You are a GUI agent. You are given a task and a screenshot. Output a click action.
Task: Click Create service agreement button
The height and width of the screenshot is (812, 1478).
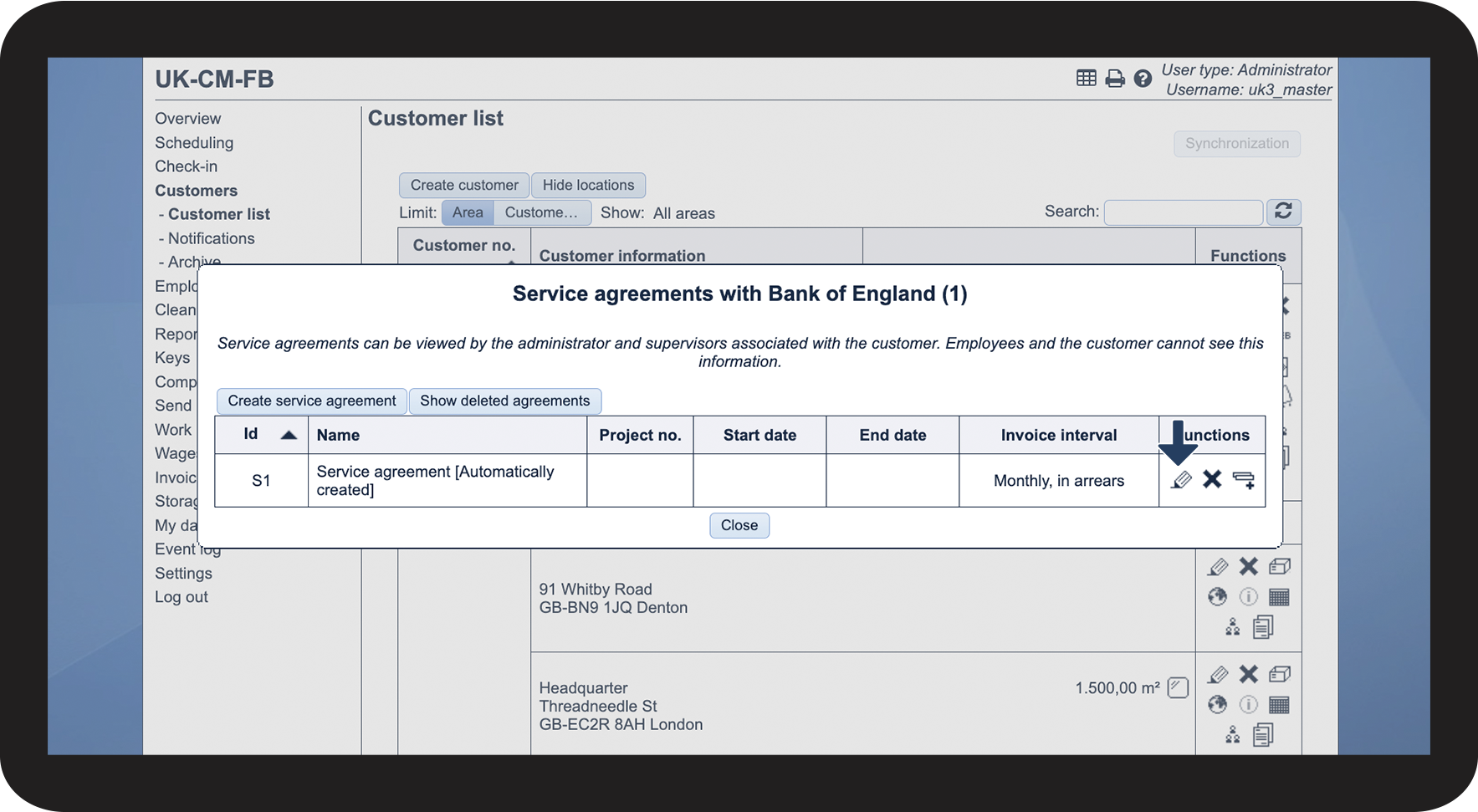pyautogui.click(x=312, y=401)
